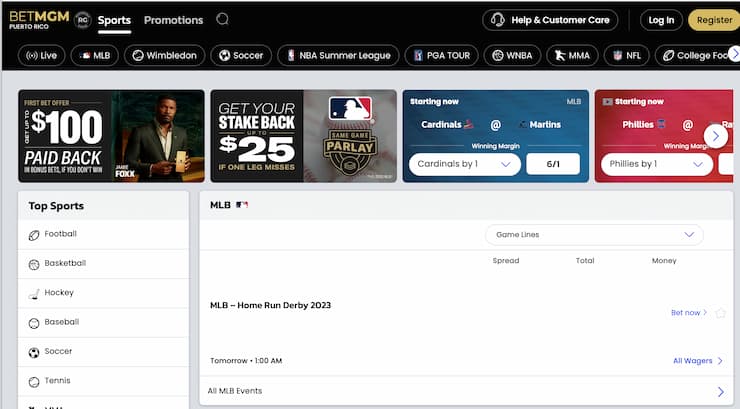
Task: Expand All MLB Events chevron
Action: 720,391
